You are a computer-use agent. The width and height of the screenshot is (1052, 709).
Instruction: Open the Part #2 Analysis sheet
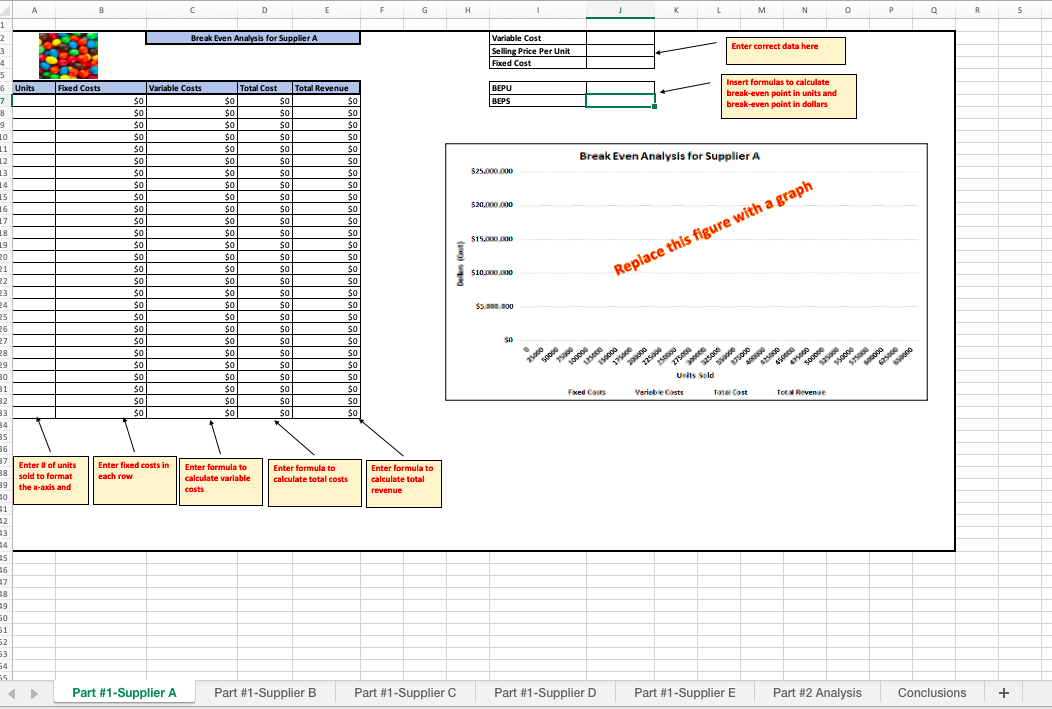817,692
